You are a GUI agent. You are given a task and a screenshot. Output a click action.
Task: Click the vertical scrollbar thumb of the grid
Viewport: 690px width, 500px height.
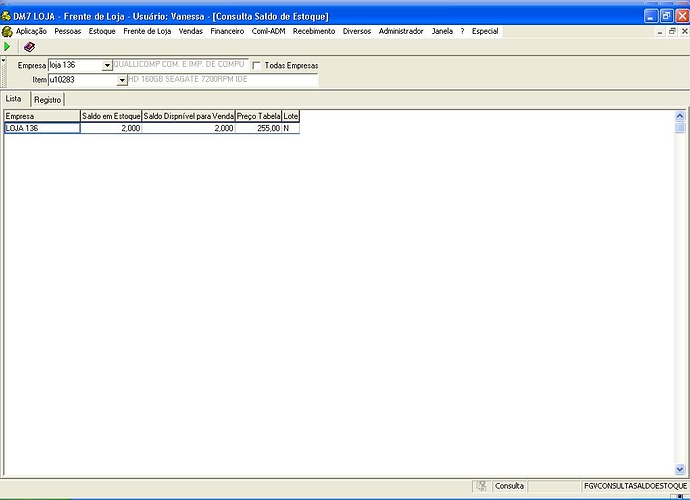[680, 127]
